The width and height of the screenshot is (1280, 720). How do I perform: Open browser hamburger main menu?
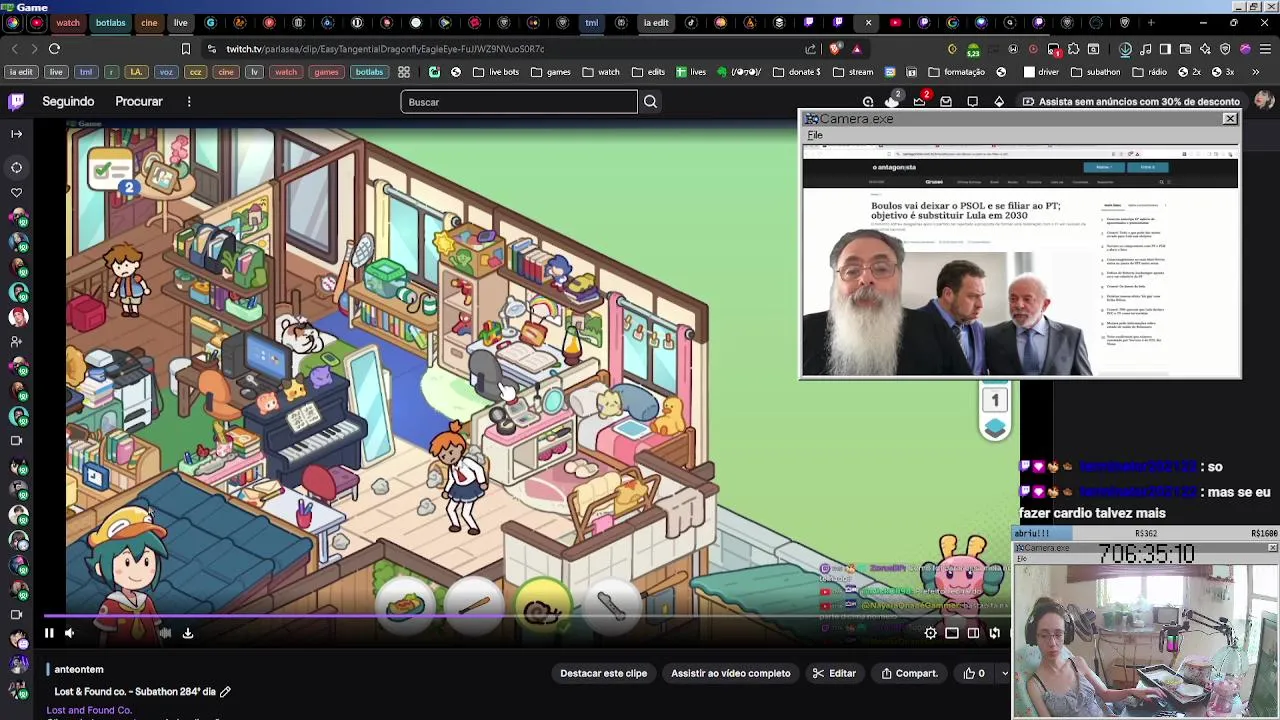tap(1265, 48)
